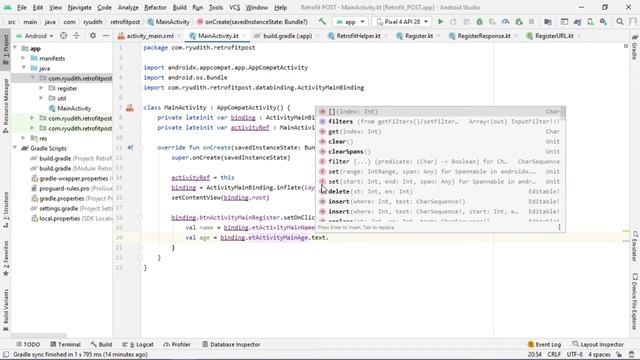Switch to build.gradle (app) tab

(287, 36)
